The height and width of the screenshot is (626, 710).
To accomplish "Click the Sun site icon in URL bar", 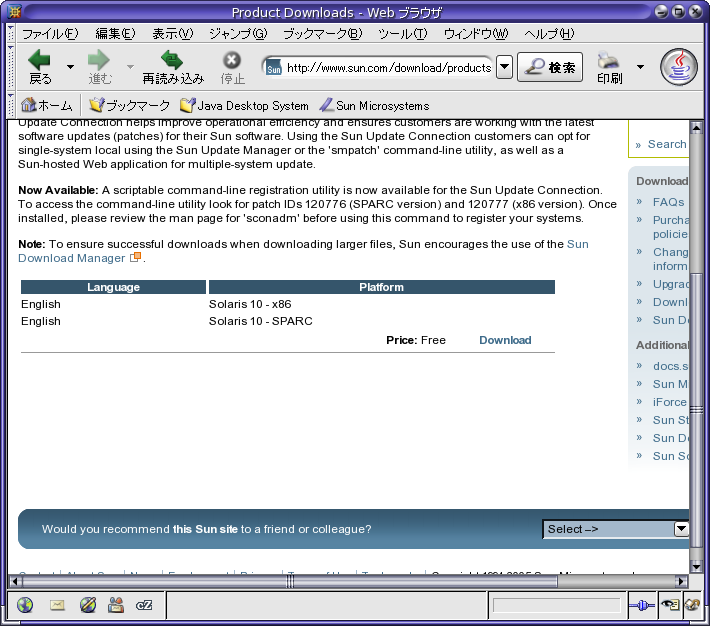I will [273, 67].
